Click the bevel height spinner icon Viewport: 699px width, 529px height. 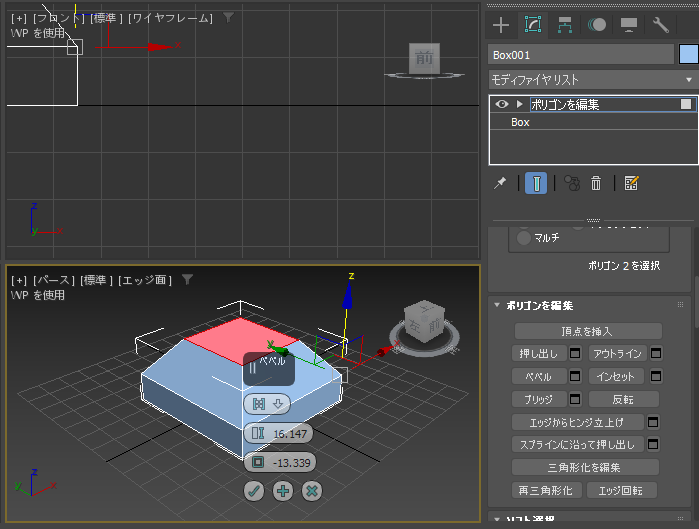coord(258,433)
